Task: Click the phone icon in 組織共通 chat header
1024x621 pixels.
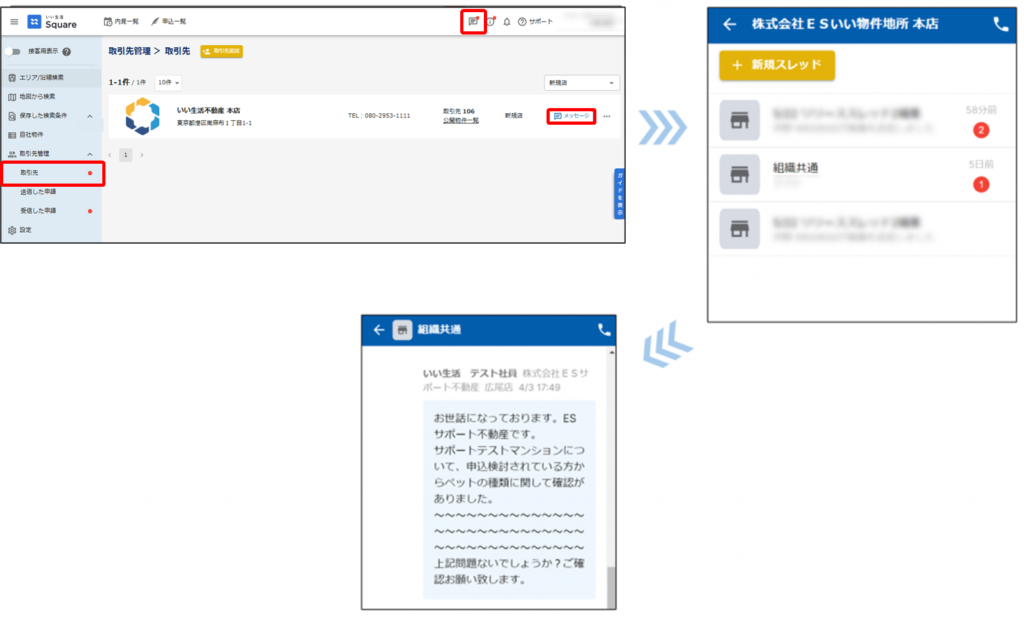Action: [603, 329]
